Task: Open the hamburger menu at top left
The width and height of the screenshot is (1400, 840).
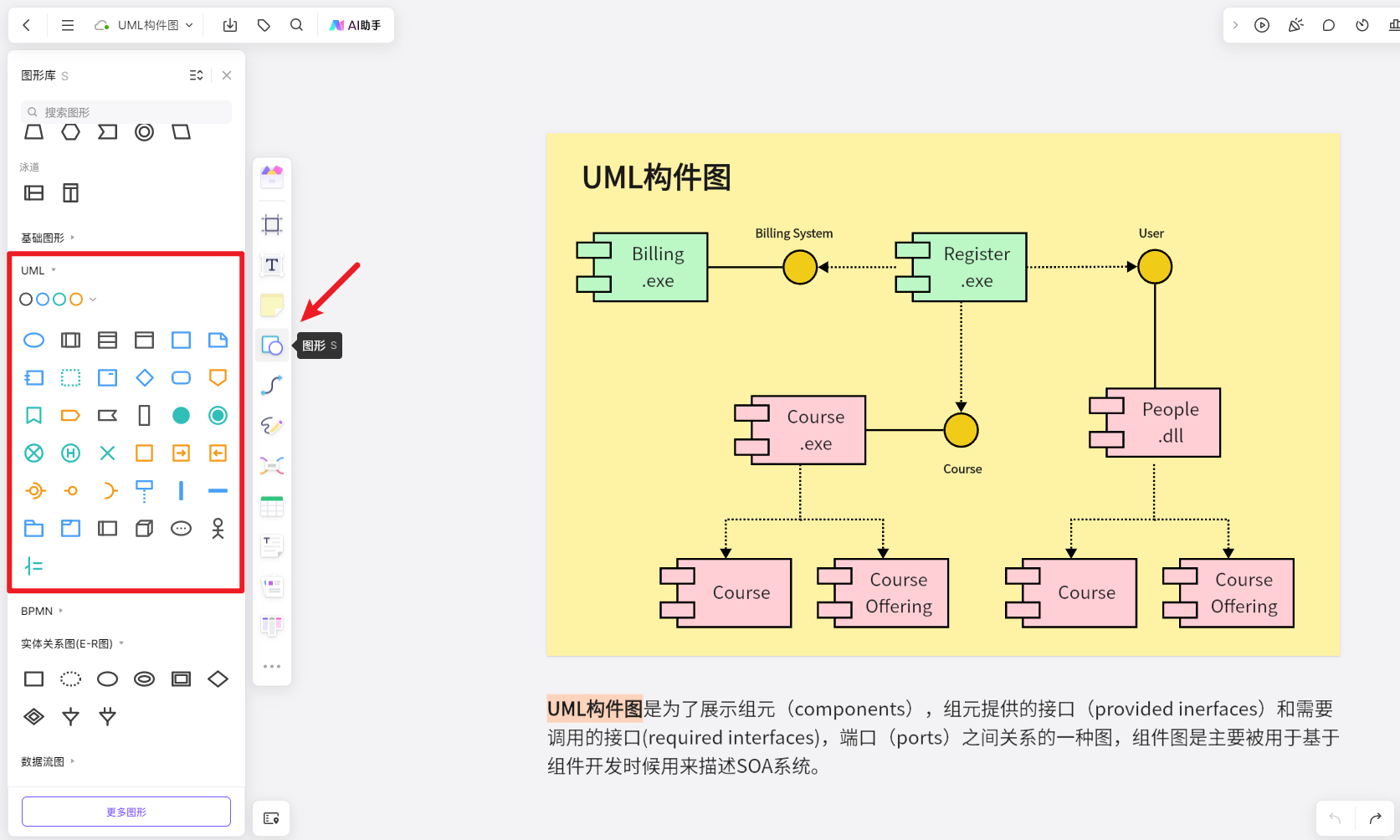Action: click(x=67, y=25)
